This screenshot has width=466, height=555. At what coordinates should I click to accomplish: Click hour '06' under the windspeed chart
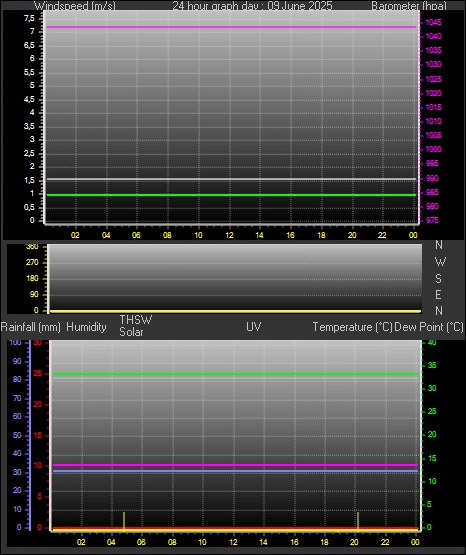click(136, 235)
